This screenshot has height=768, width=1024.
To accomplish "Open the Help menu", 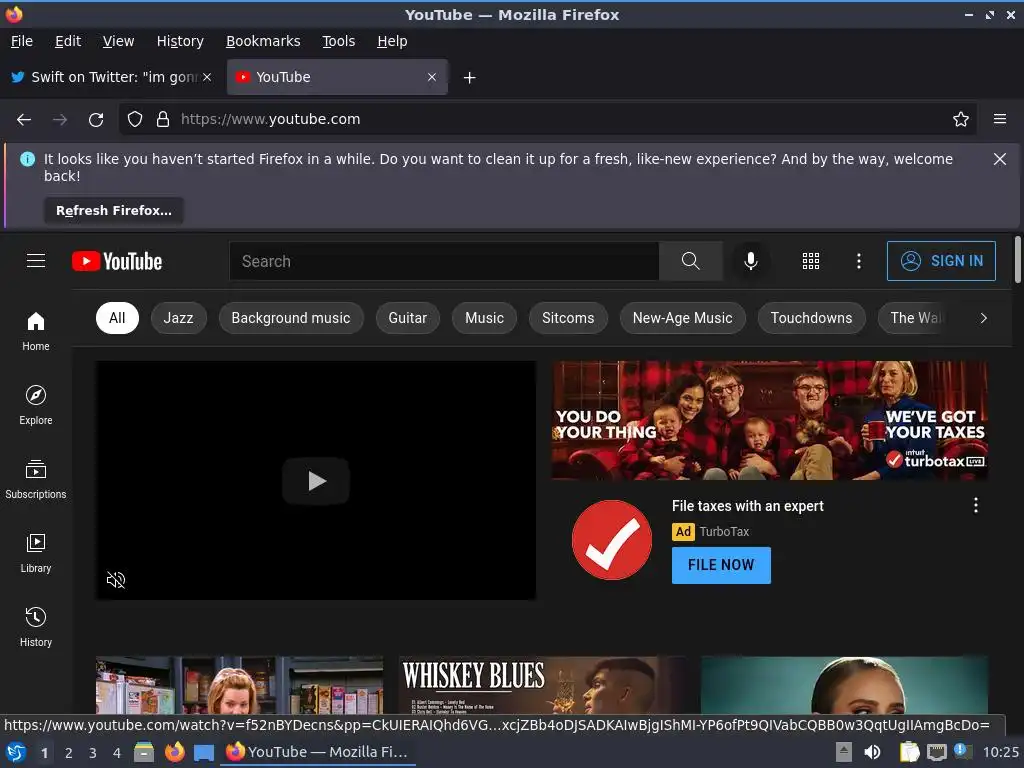I will coord(392,41).
